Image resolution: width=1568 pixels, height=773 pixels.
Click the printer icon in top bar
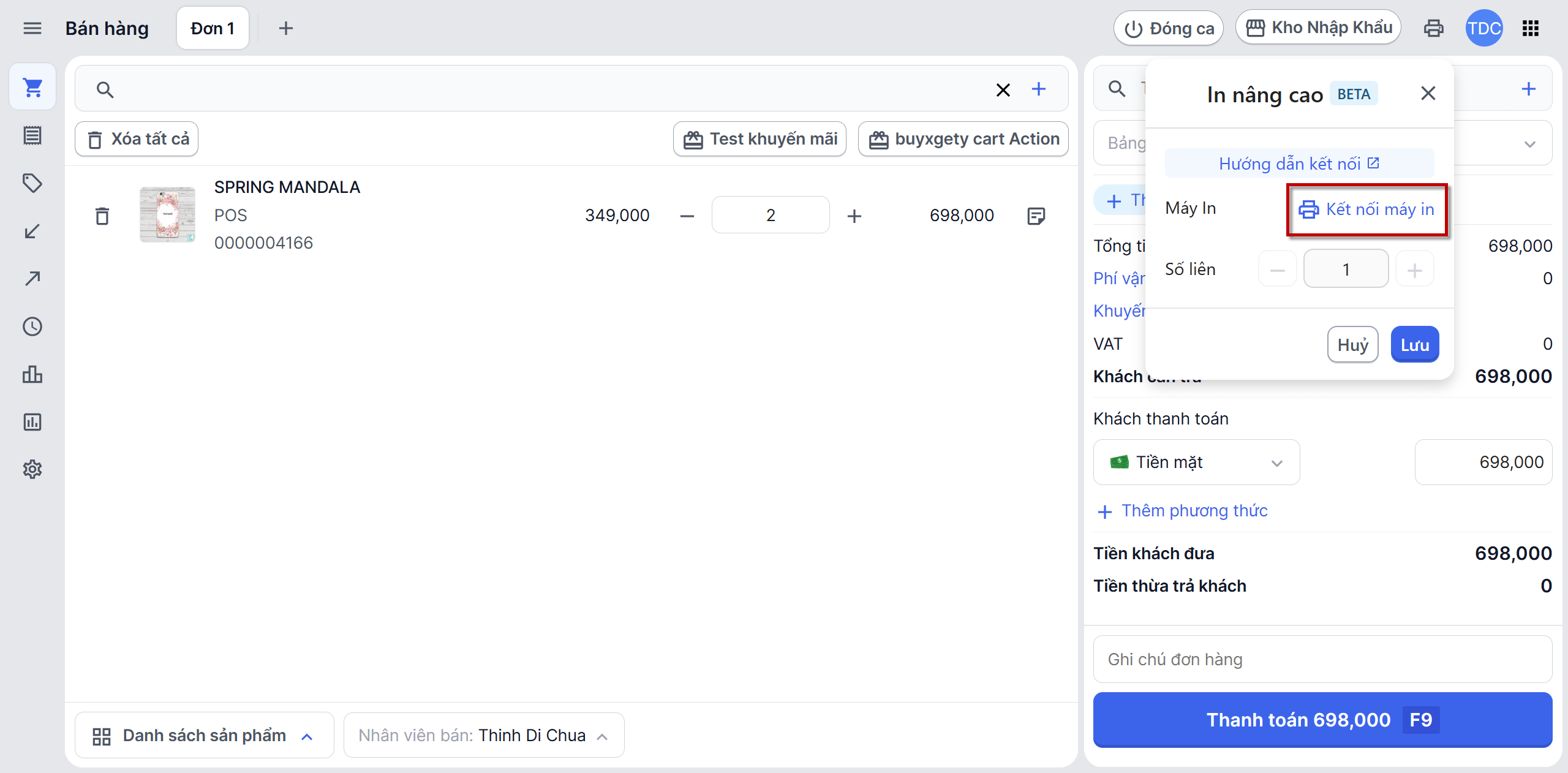coord(1433,28)
